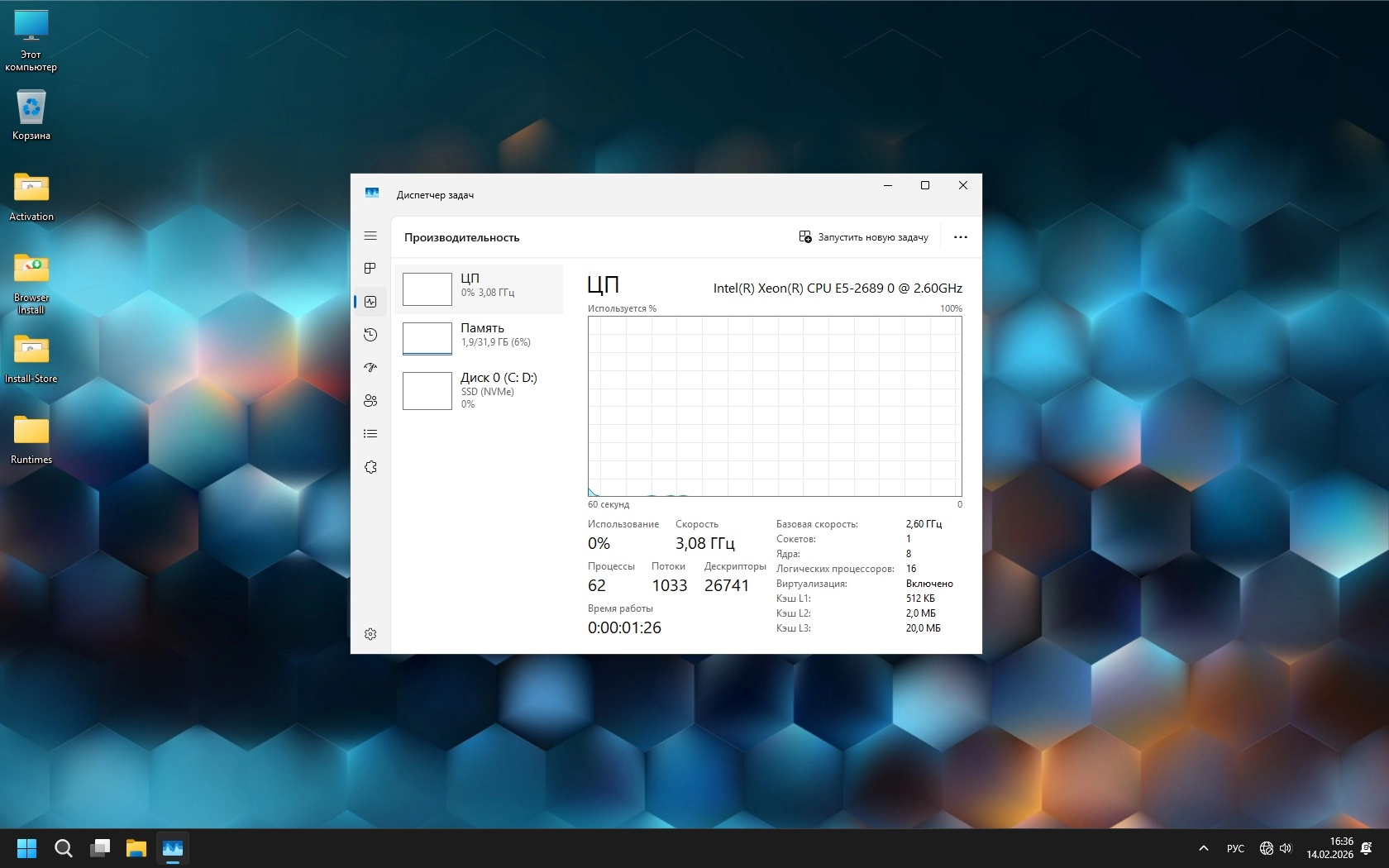Open the three-dots more options menu
This screenshot has width=1389, height=868.
tap(960, 237)
